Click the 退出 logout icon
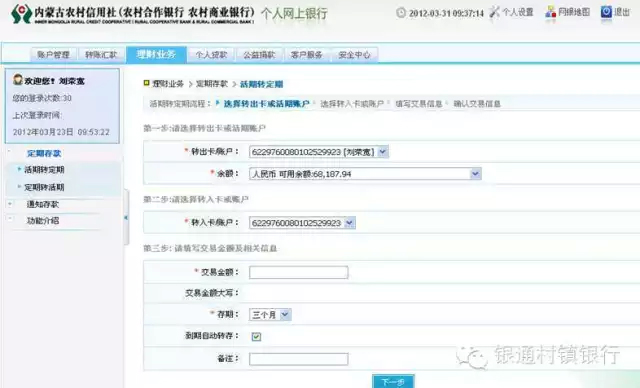 coord(606,12)
